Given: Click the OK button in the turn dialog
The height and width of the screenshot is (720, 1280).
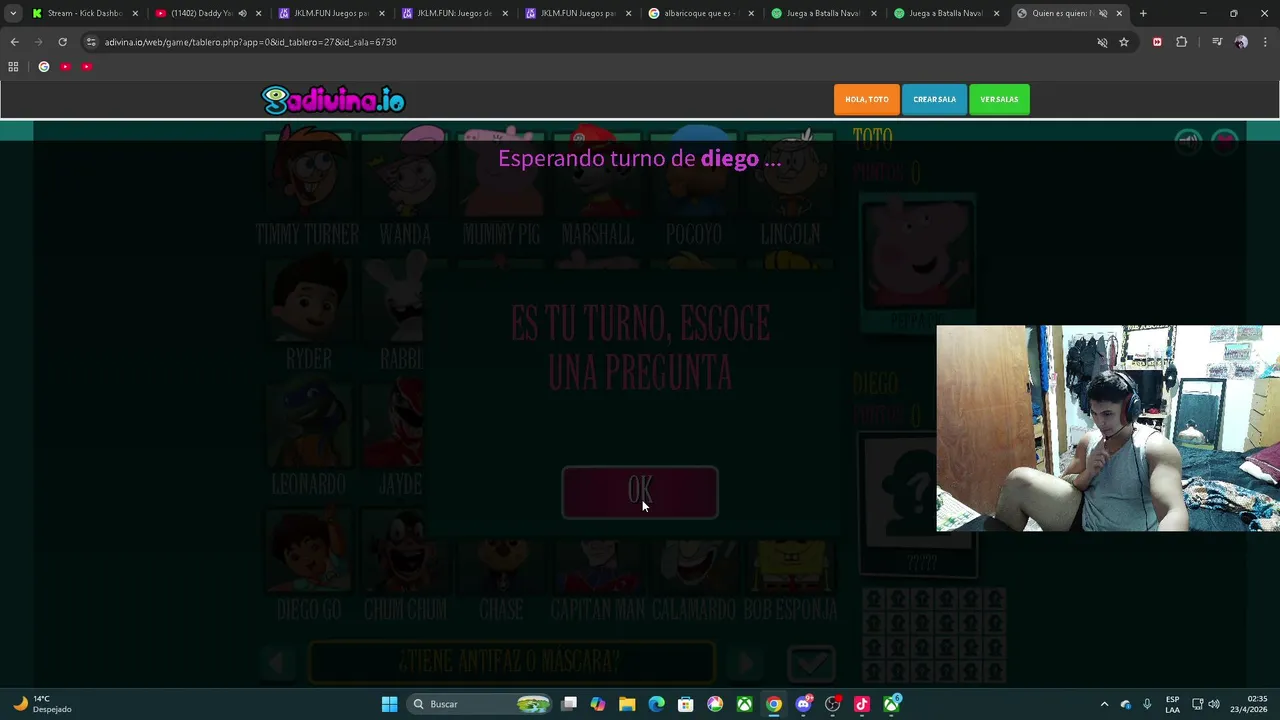Looking at the screenshot, I should pos(640,492).
